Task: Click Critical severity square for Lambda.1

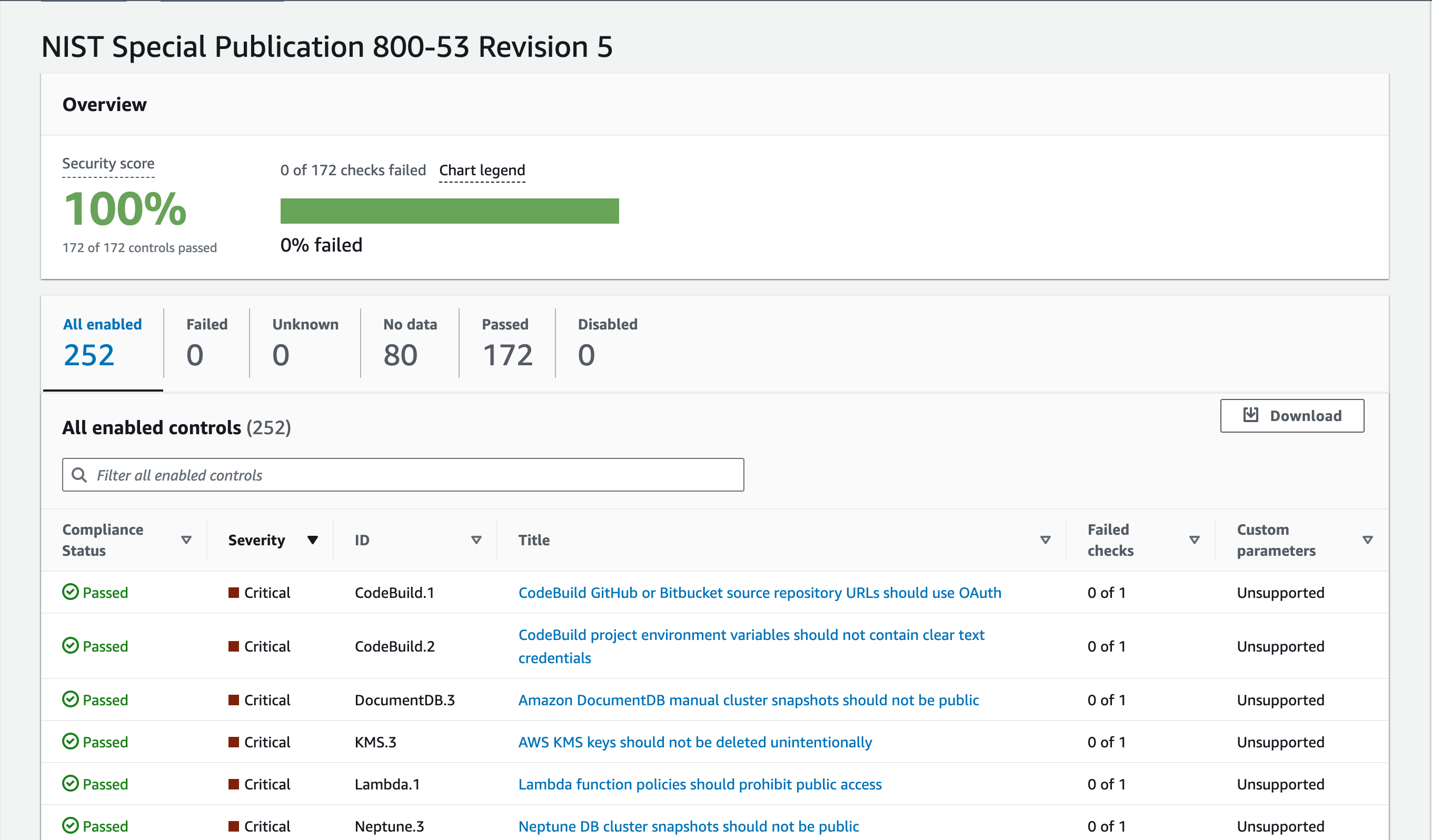Action: [234, 784]
